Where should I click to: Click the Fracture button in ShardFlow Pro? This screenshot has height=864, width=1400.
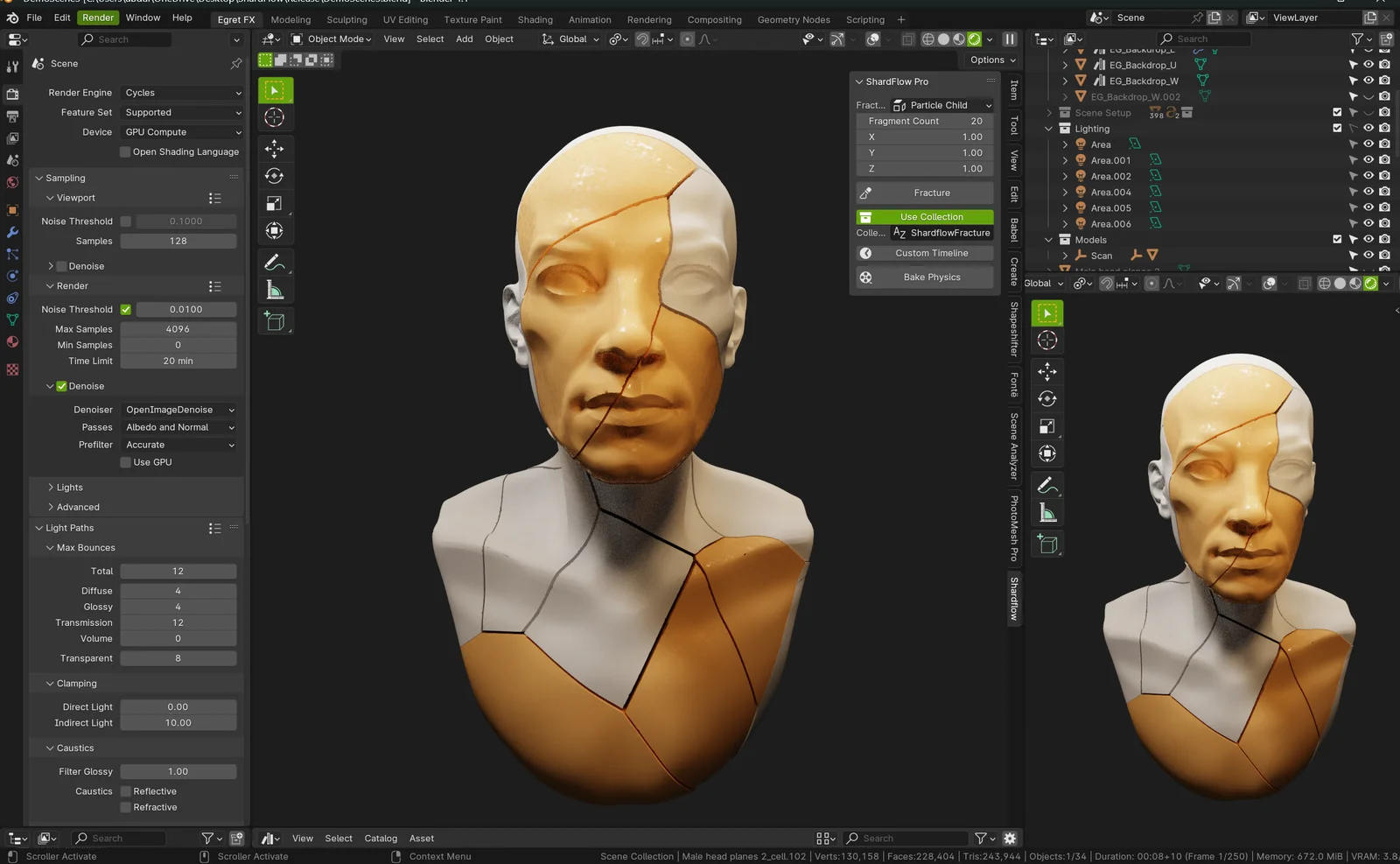click(x=931, y=193)
